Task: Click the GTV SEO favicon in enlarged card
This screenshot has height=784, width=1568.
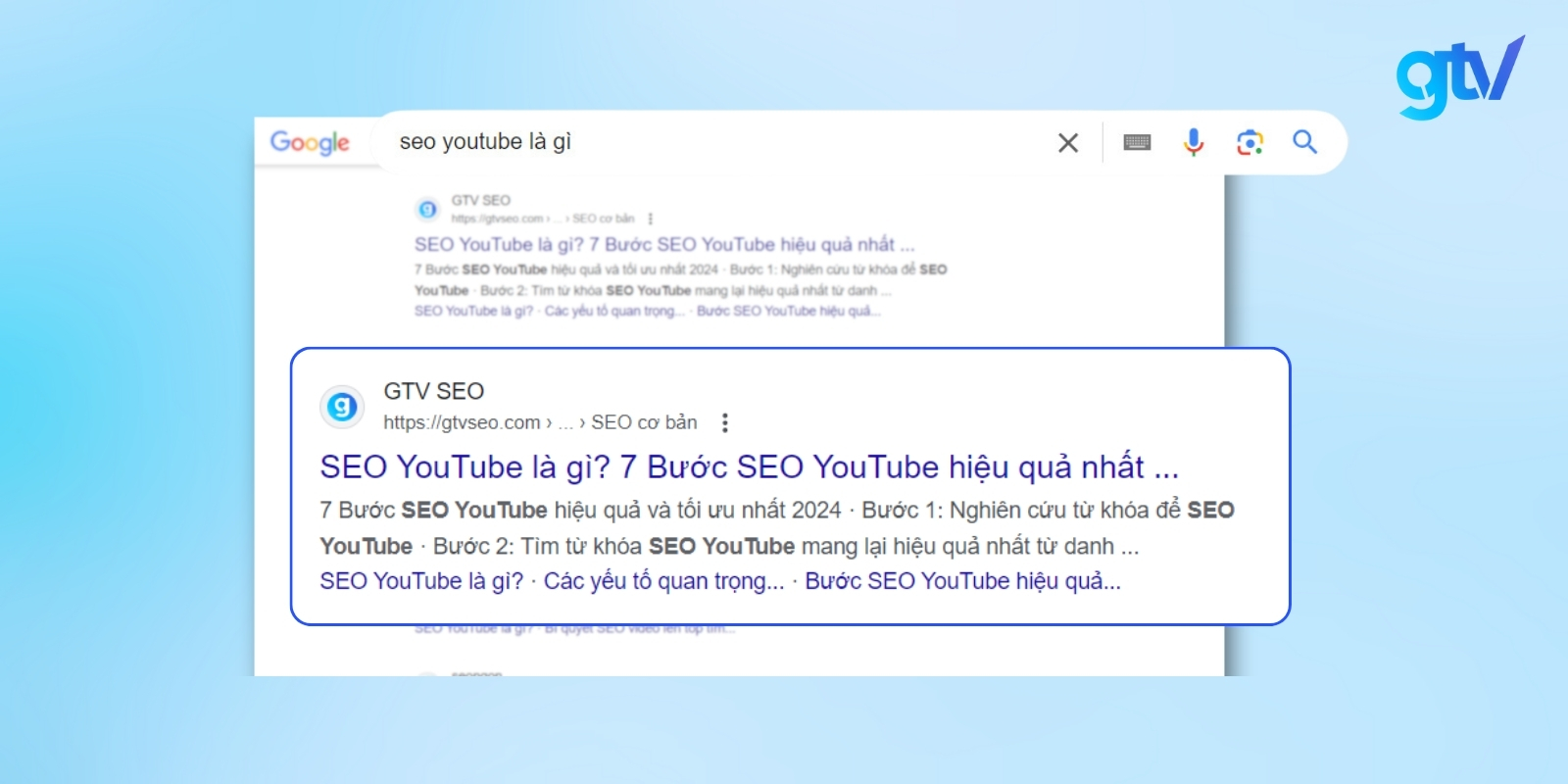Action: 342,406
